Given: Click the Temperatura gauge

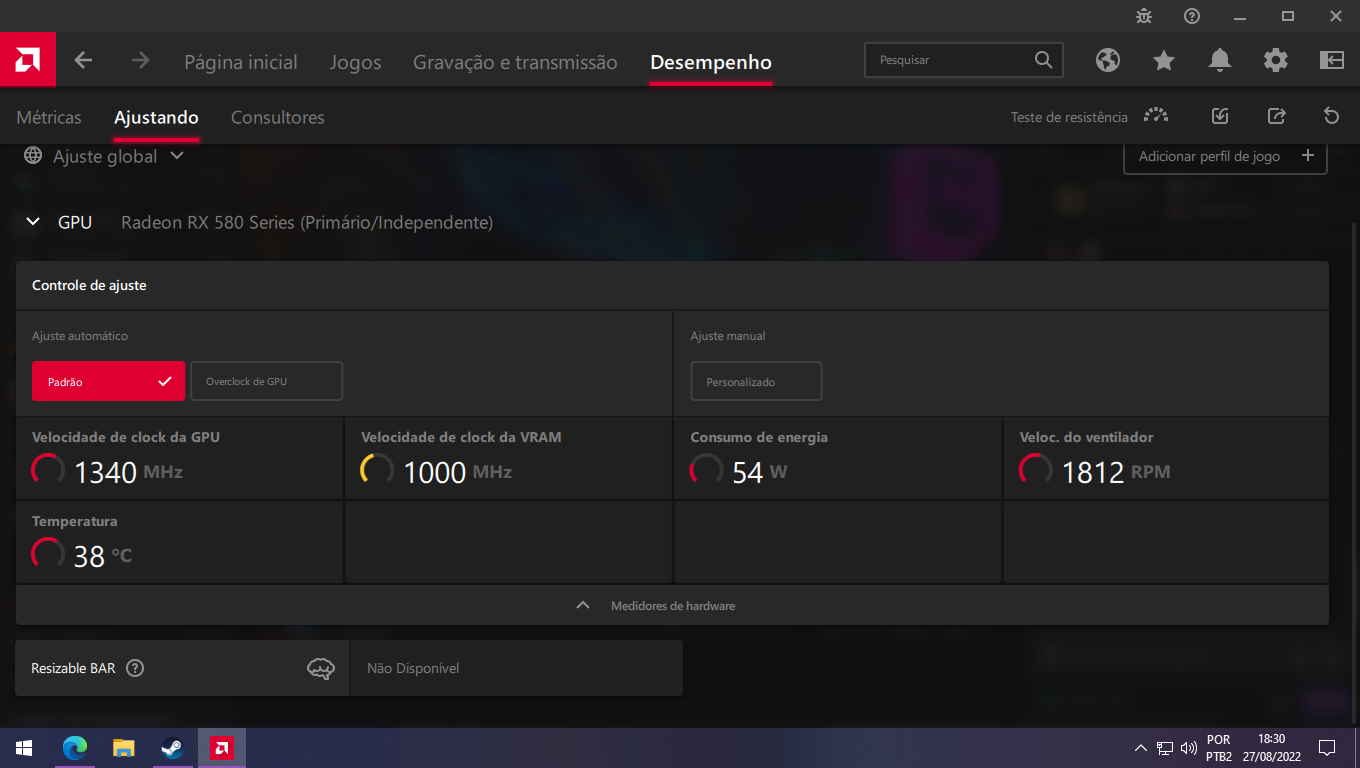Looking at the screenshot, I should tap(48, 554).
